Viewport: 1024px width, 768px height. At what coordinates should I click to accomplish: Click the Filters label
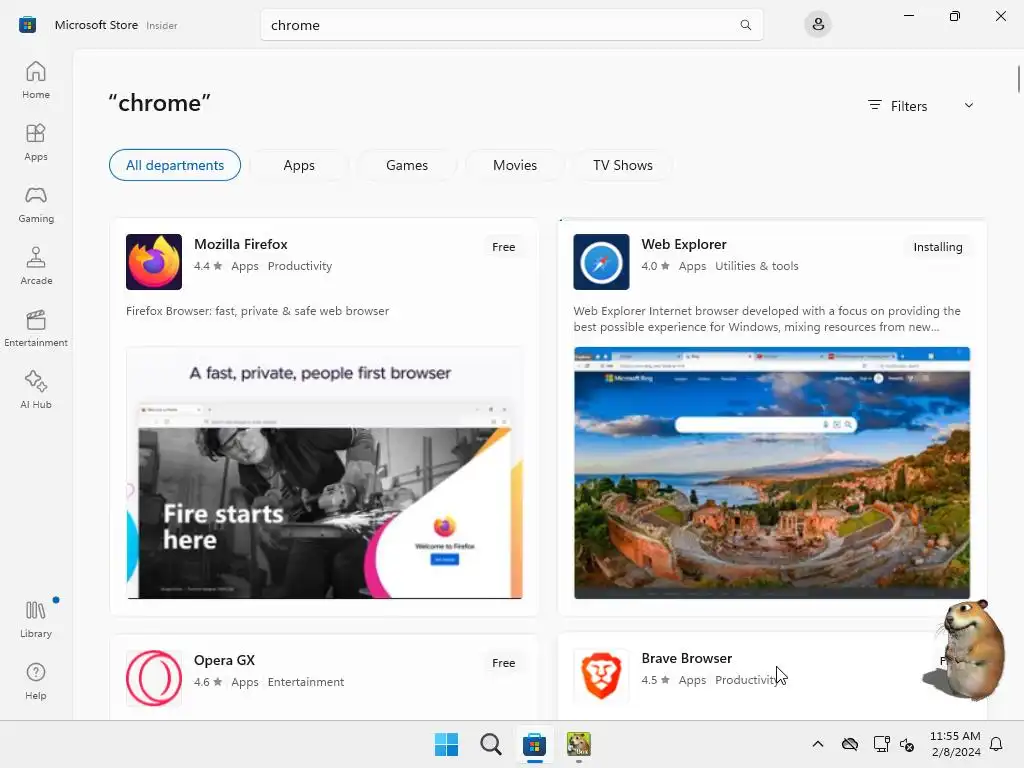pyautogui.click(x=908, y=106)
